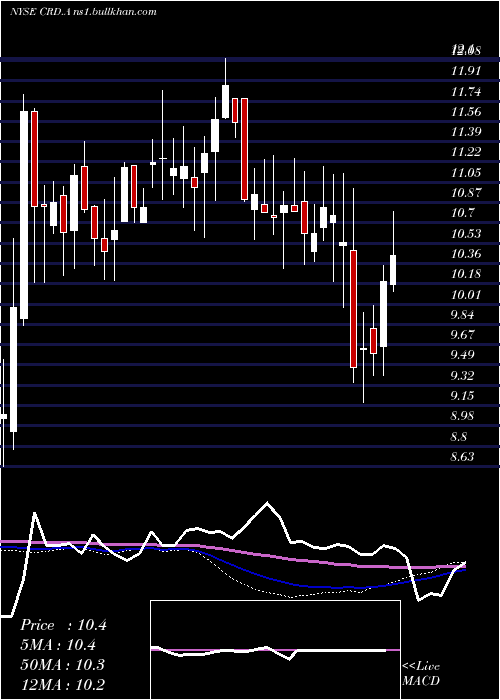
Task: Click the 9.84 price axis label
Action: tap(462, 315)
